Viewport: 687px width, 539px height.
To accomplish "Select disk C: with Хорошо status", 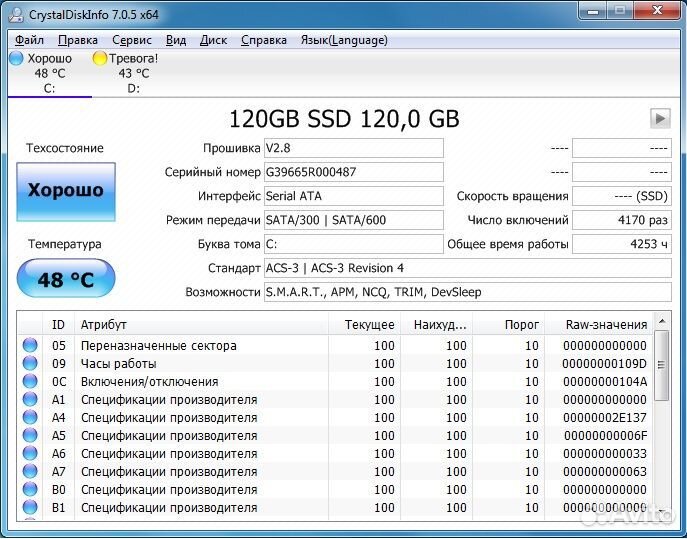I will click(49, 73).
